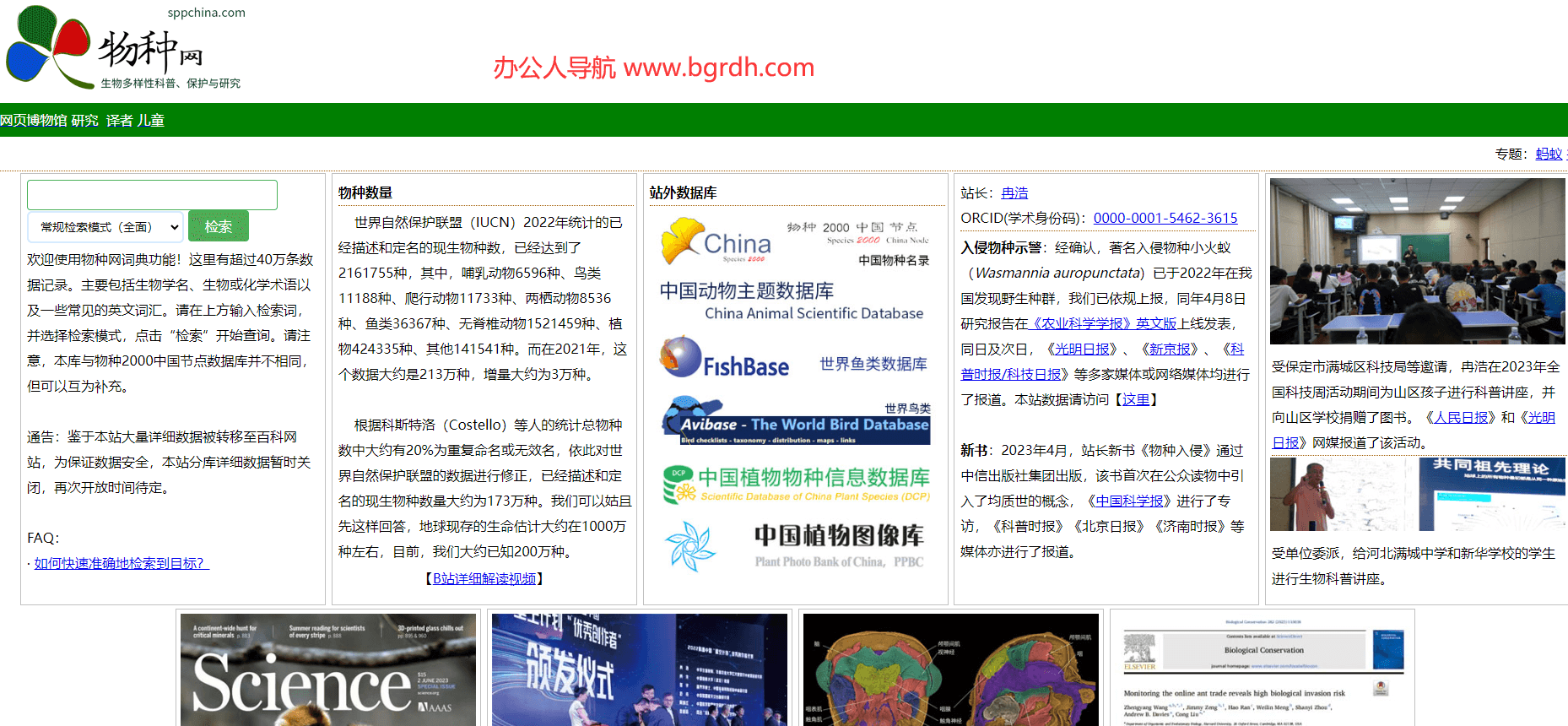Viewport: 1568px width, 726px height.
Task: Open 网页博物馆 in the green nav bar
Action: coord(34,121)
